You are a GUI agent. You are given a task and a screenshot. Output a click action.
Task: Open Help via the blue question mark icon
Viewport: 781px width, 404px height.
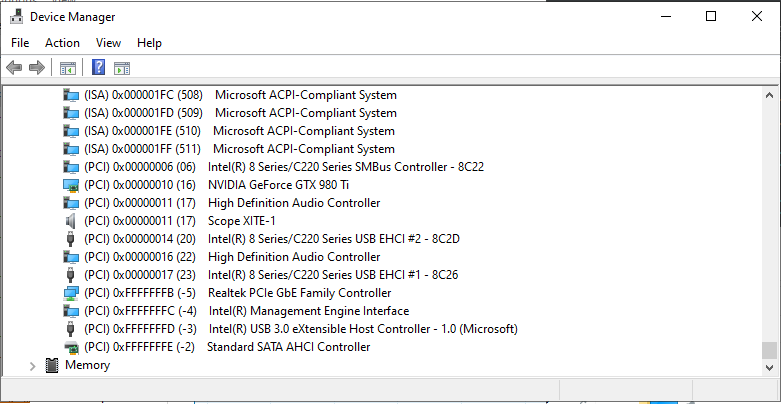[x=98, y=68]
